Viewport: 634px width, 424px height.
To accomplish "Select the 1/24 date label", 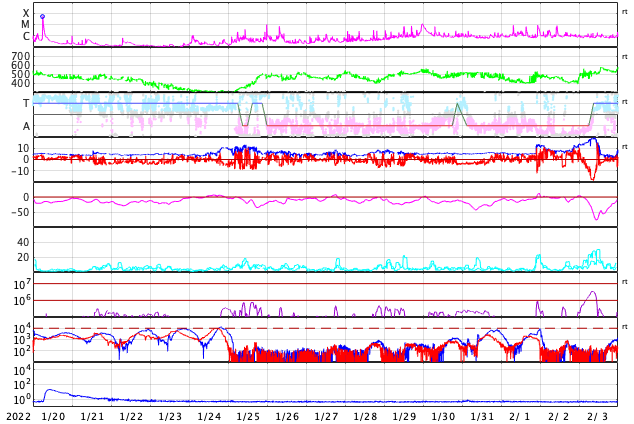I will coord(209,417).
